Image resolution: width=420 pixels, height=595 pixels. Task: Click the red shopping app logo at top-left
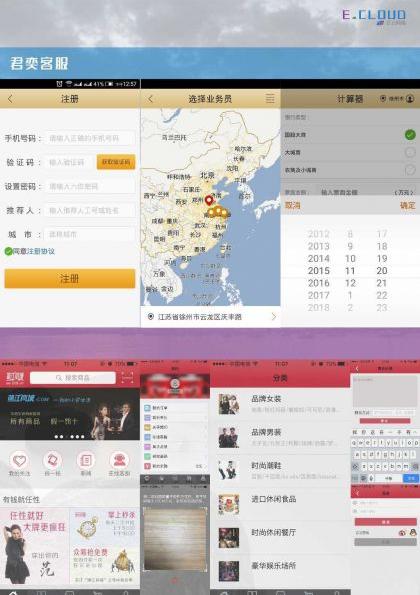coord(15,378)
